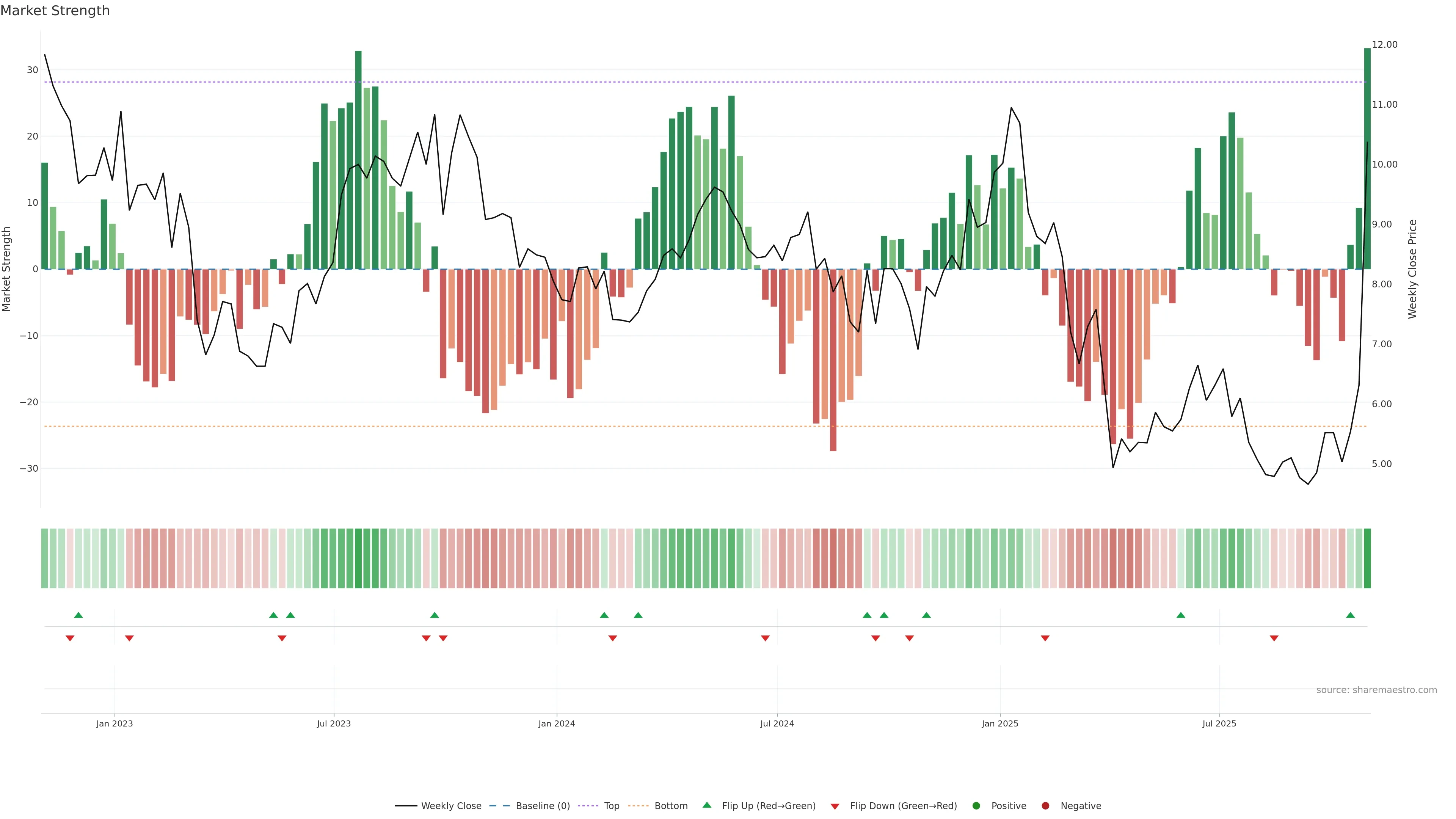Click the Jul 2024 x-axis label
This screenshot has width=1456, height=819.
(x=777, y=723)
